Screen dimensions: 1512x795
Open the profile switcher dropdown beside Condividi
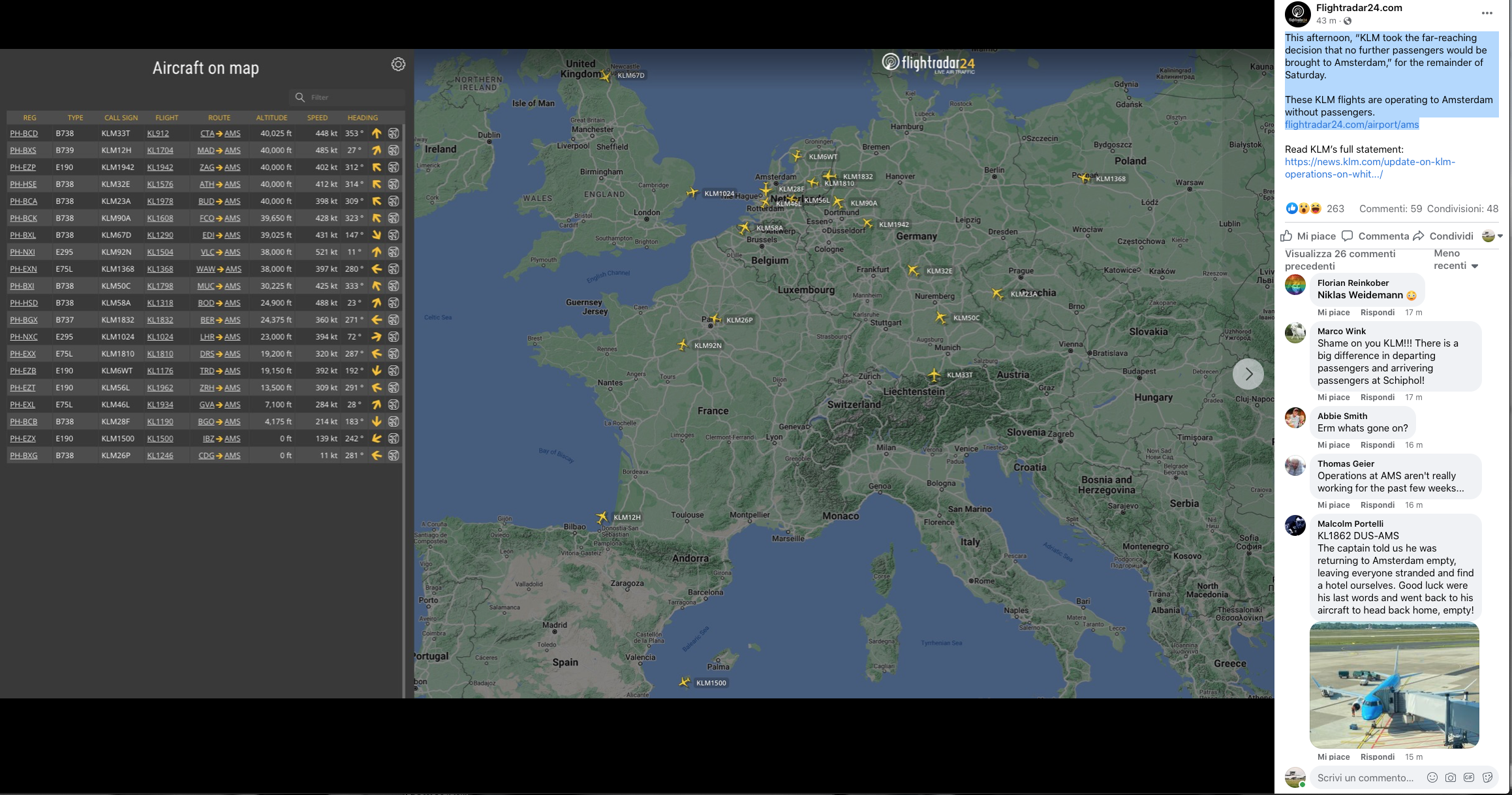pos(1492,236)
